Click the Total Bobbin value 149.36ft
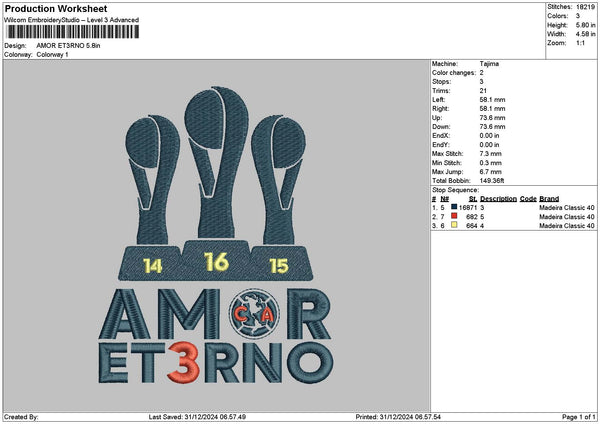600x424 pixels. [x=492, y=181]
